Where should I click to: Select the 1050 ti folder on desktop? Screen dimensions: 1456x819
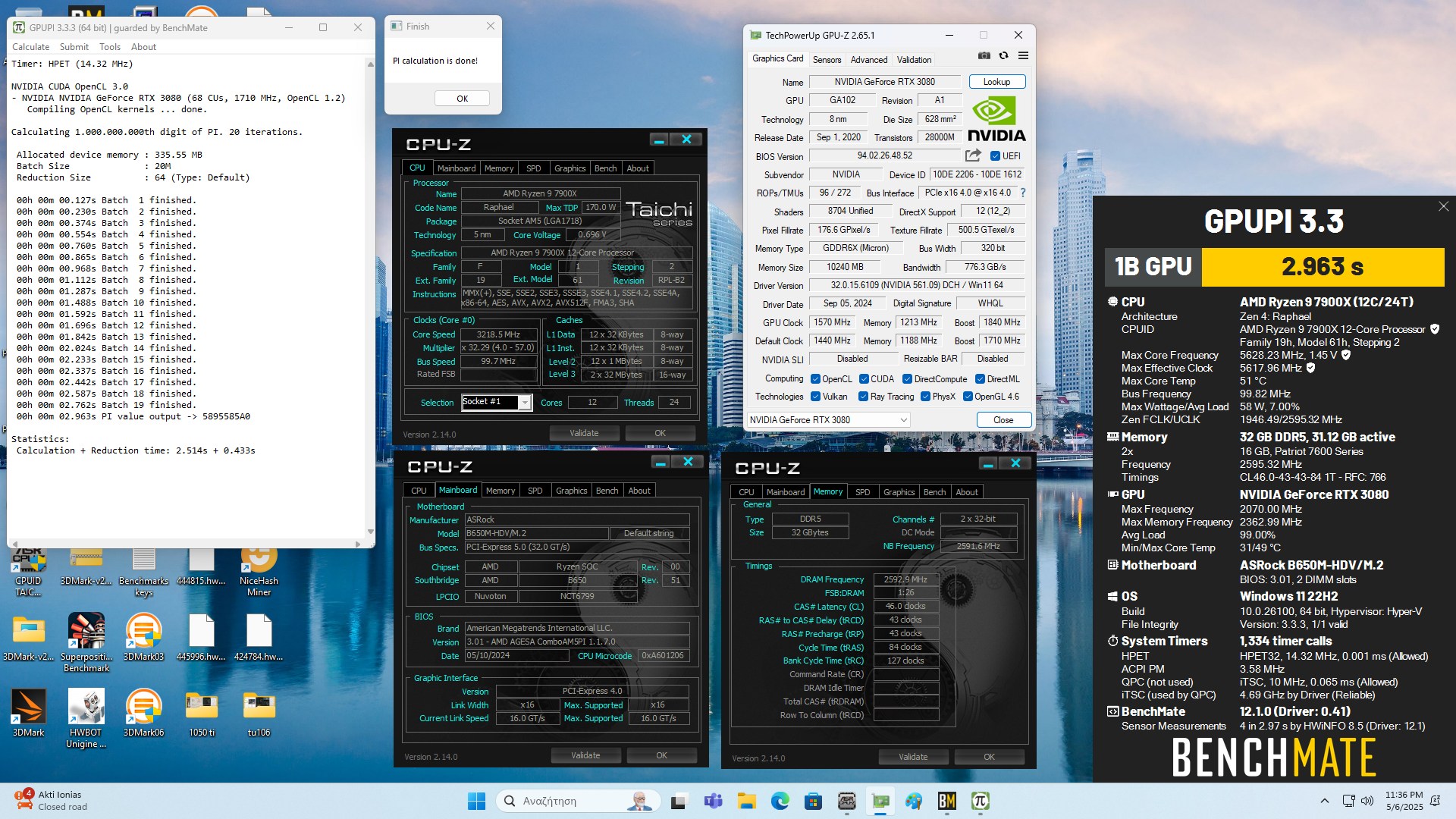(x=201, y=714)
